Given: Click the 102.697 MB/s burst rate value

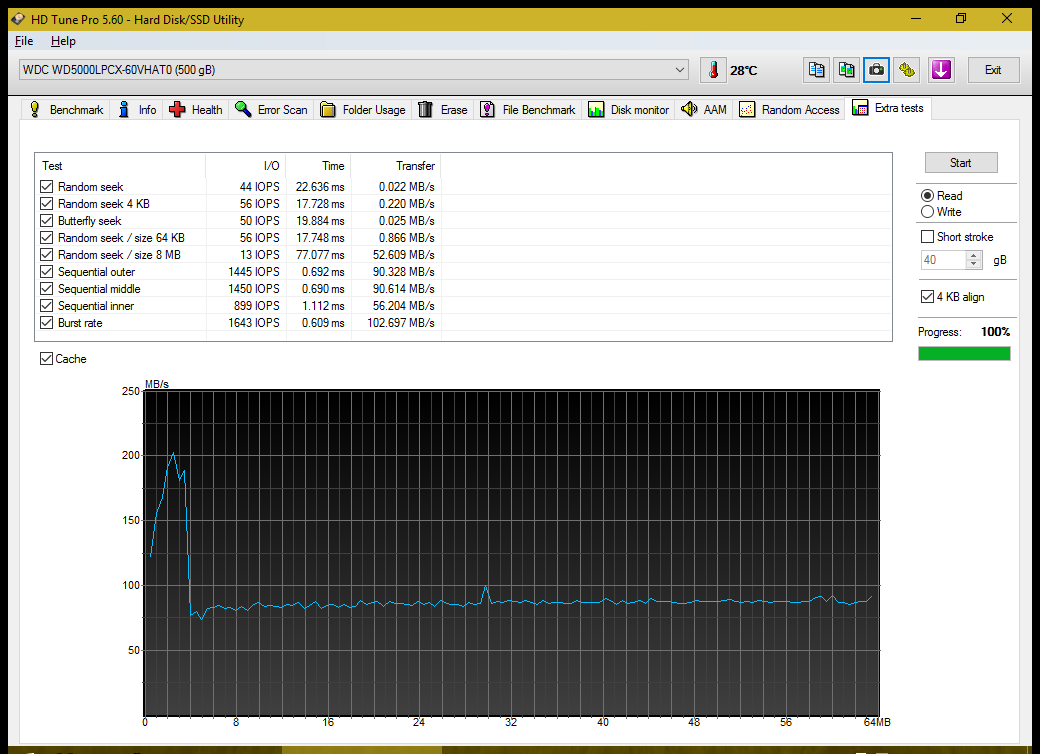Looking at the screenshot, I should pyautogui.click(x=401, y=323).
